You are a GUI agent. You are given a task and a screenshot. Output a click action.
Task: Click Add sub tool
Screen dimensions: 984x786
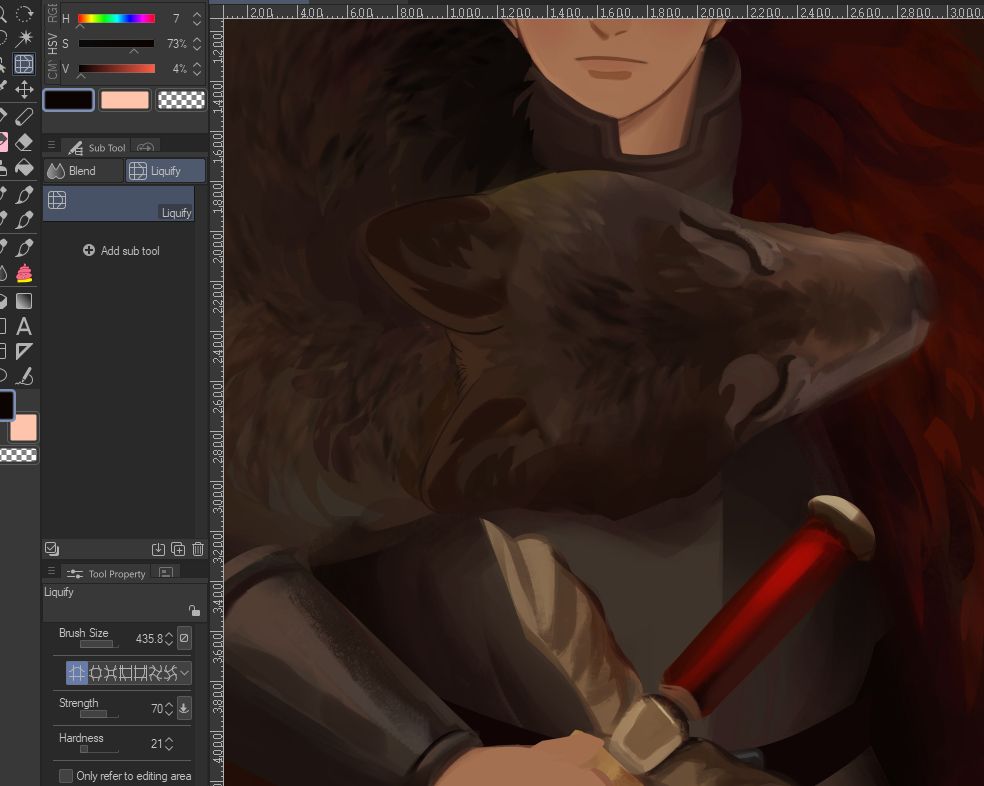coord(122,250)
